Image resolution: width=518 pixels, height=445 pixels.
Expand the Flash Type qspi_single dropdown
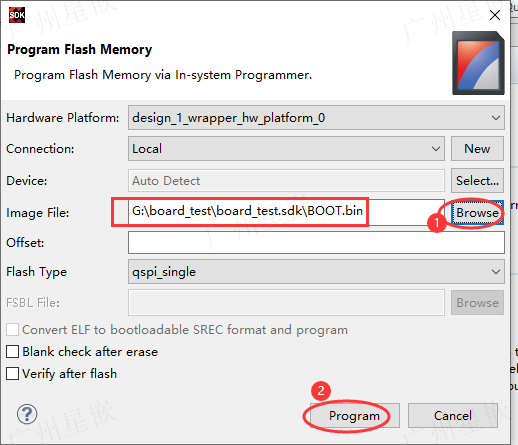(316, 272)
